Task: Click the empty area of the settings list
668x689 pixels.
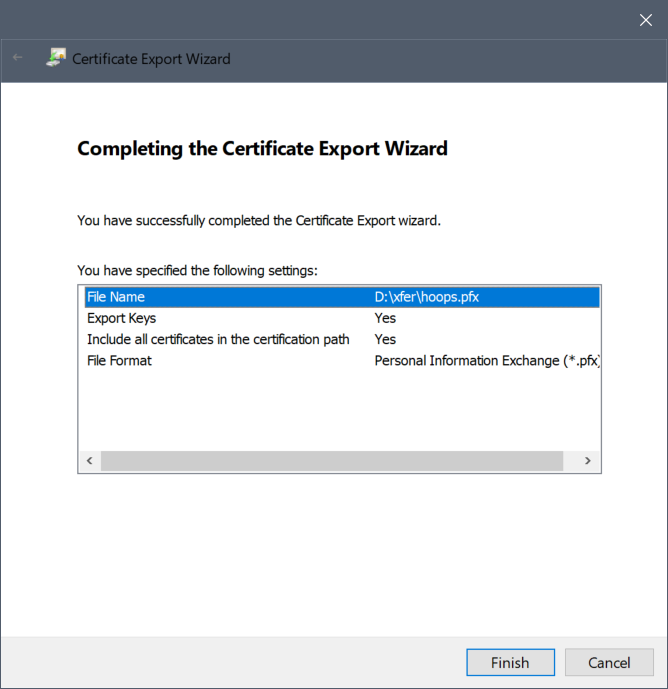Action: coord(338,410)
